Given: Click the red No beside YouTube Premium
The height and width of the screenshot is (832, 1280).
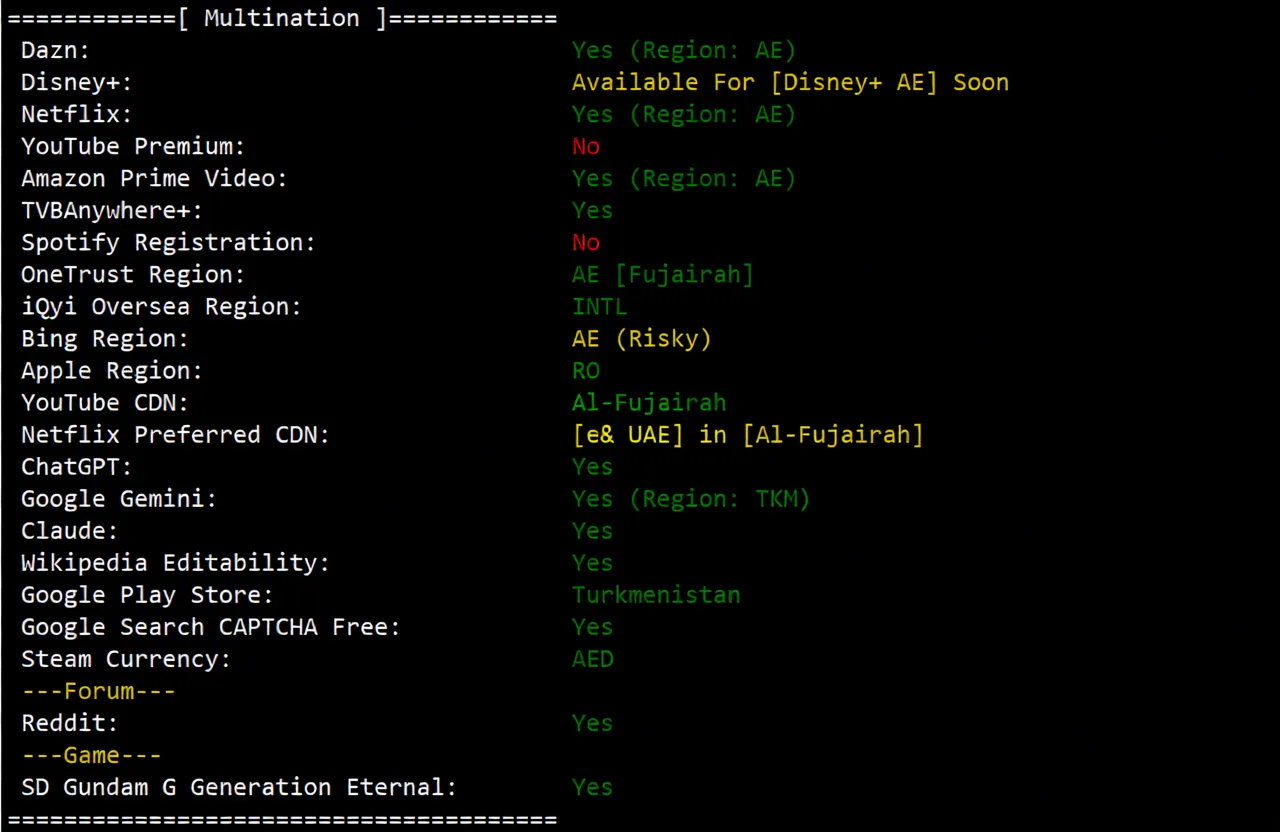Looking at the screenshot, I should pos(586,146).
